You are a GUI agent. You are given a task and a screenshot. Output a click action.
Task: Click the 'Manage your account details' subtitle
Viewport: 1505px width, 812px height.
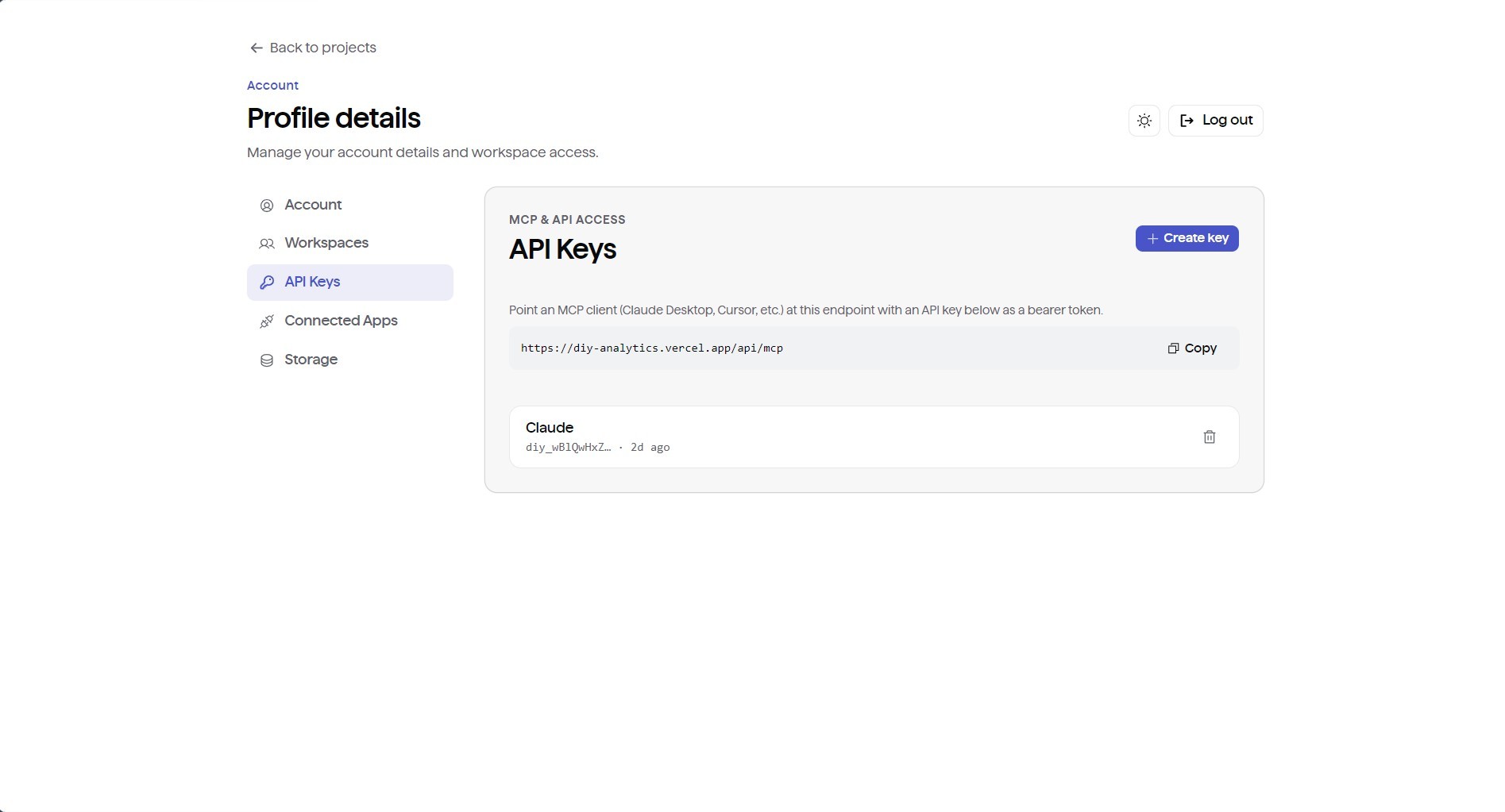tap(423, 152)
